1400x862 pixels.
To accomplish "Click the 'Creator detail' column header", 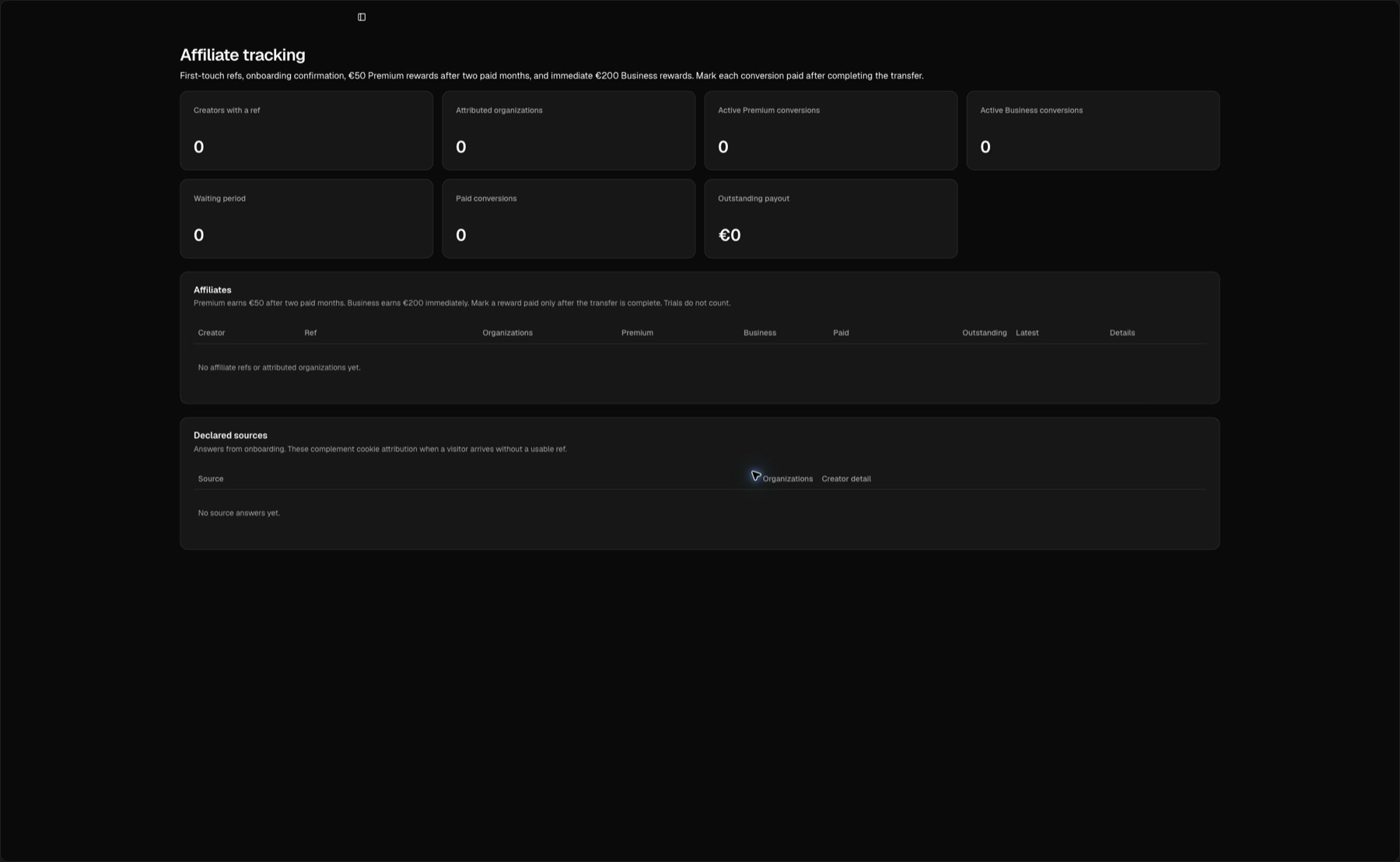I will pyautogui.click(x=846, y=479).
